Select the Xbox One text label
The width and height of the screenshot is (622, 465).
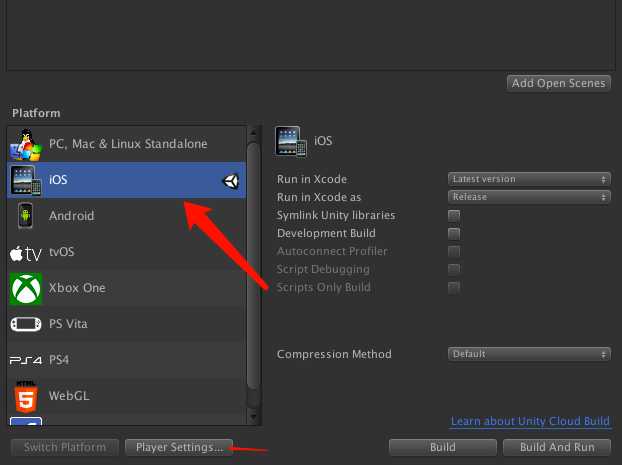(77, 288)
